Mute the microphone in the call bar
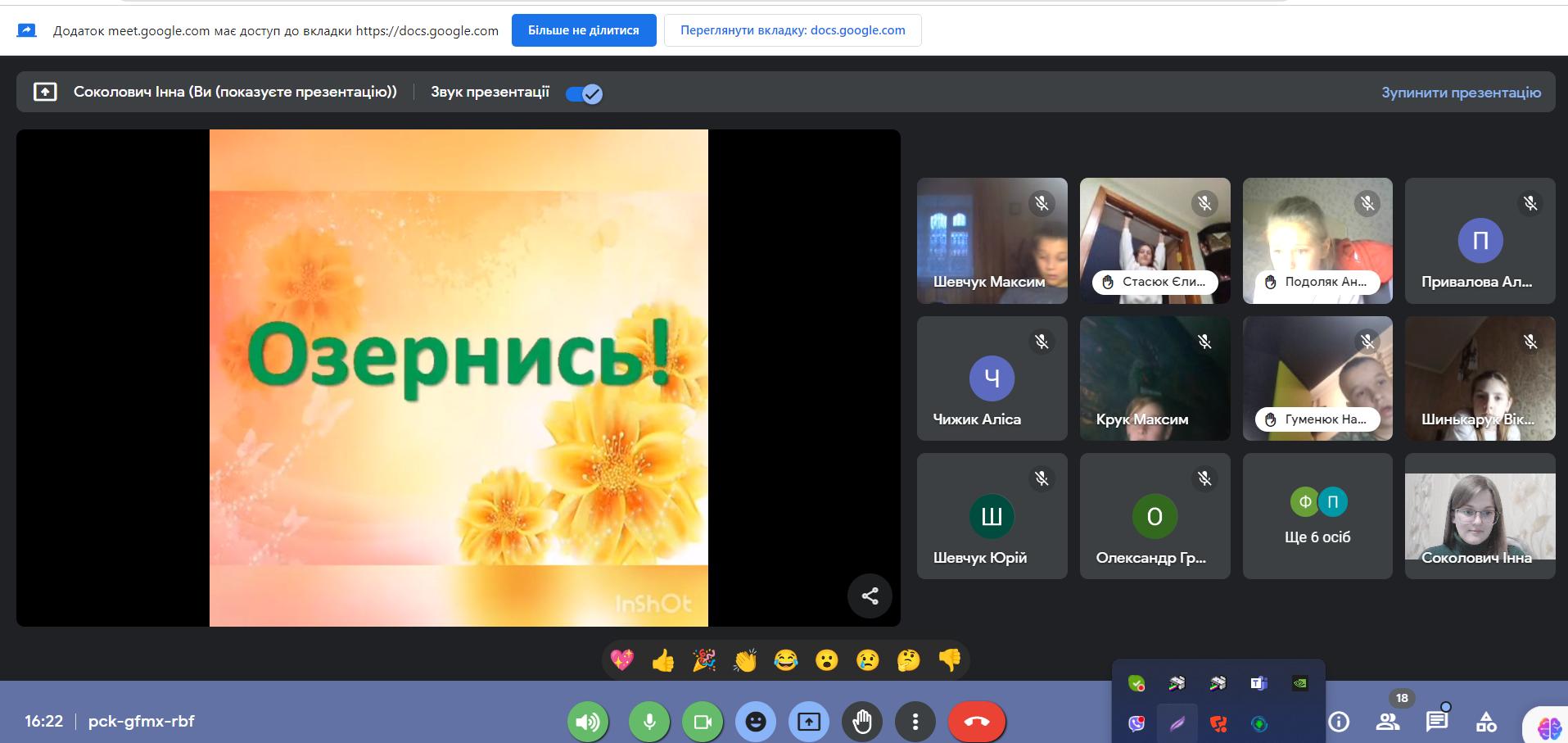This screenshot has width=1568, height=743. [649, 722]
